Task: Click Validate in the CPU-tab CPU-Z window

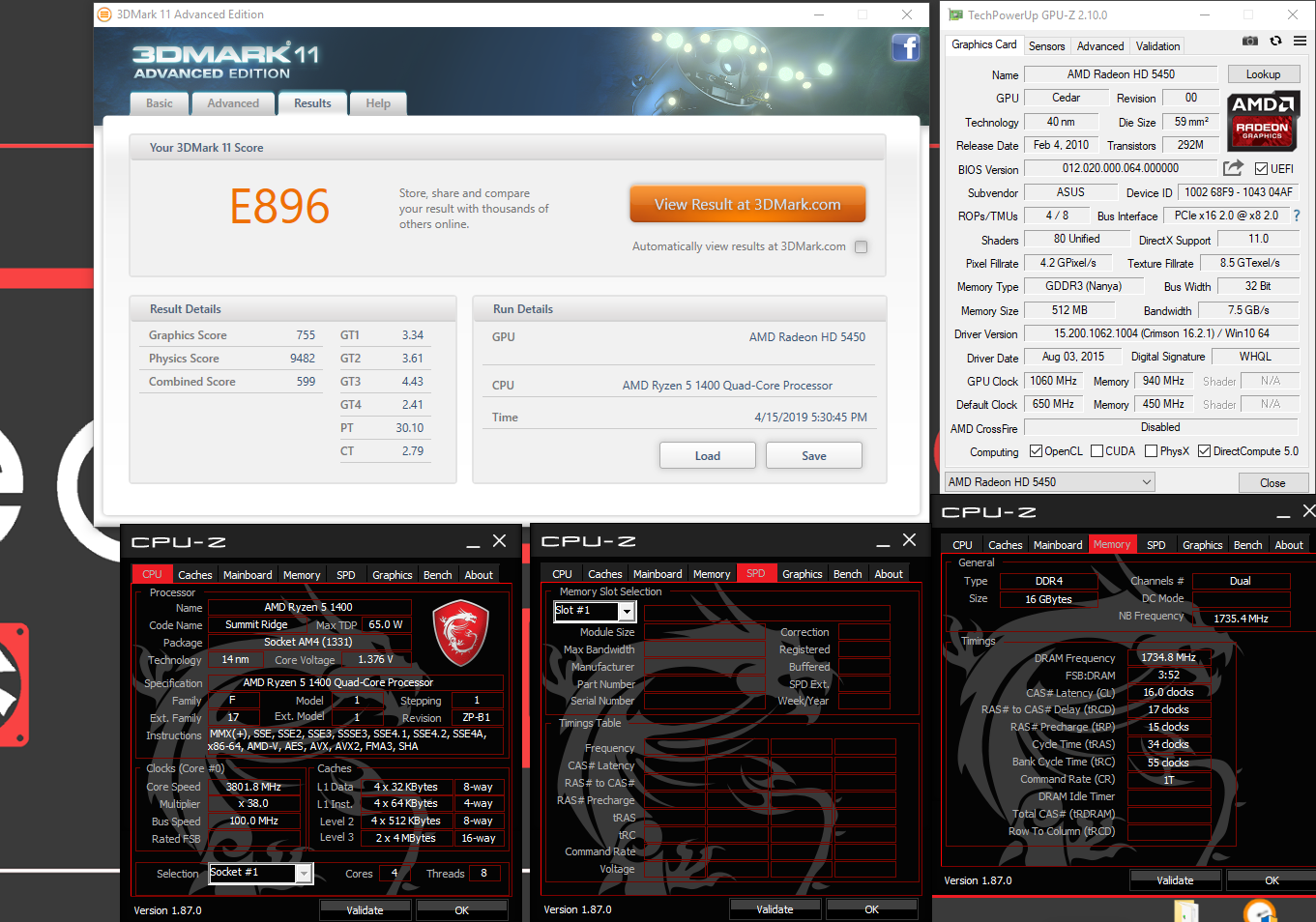Action: (x=365, y=910)
